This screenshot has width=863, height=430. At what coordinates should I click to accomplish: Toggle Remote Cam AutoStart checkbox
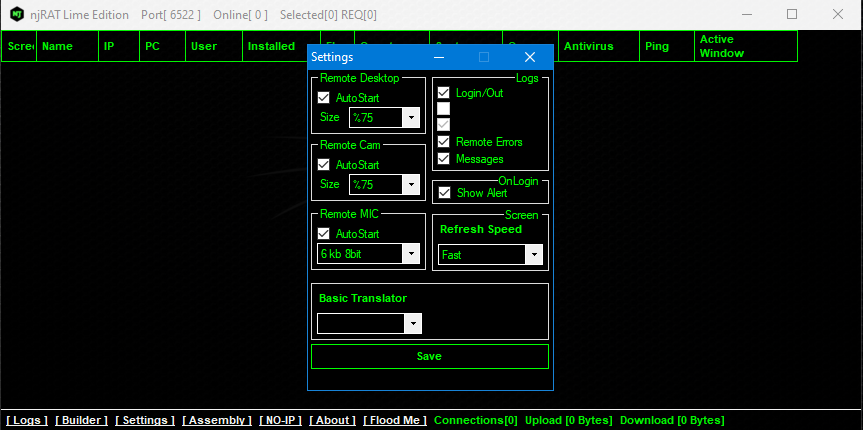[x=324, y=165]
